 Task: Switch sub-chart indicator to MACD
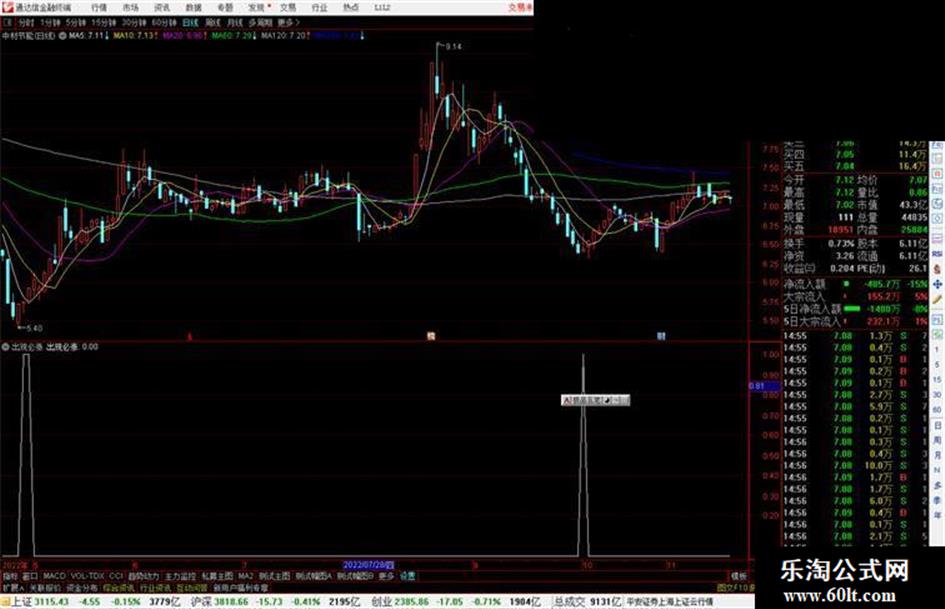pos(54,576)
